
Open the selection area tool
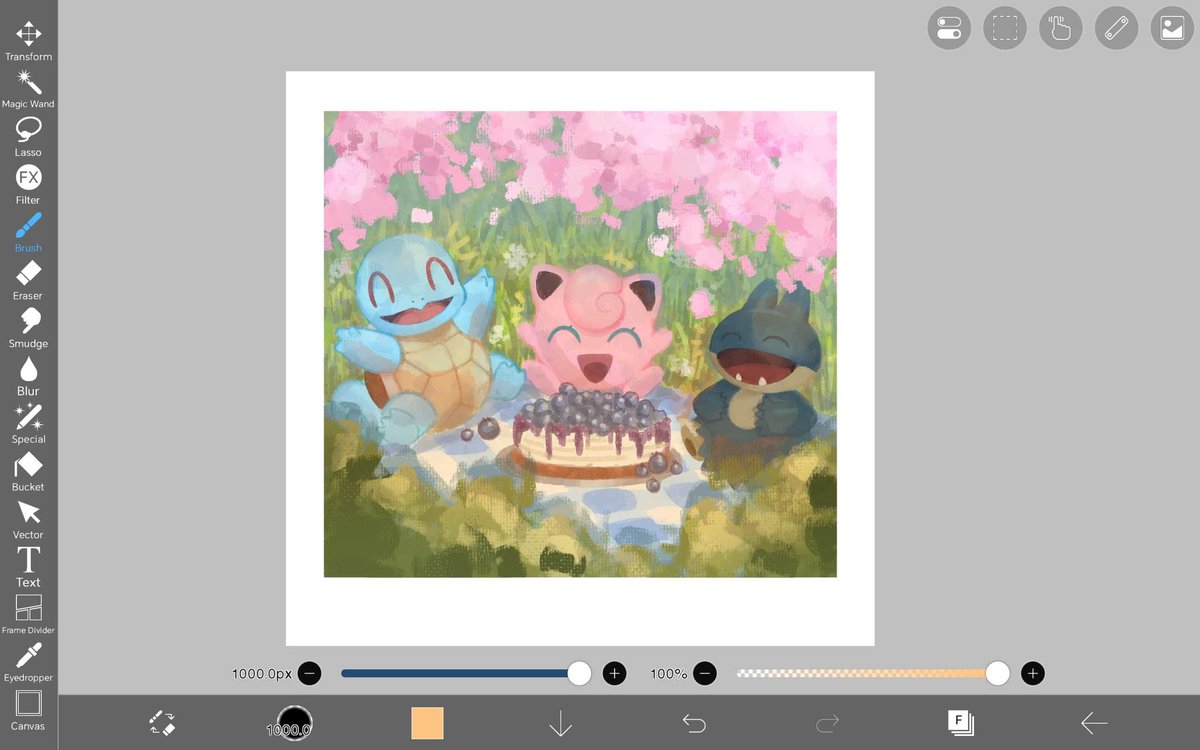tap(1005, 28)
